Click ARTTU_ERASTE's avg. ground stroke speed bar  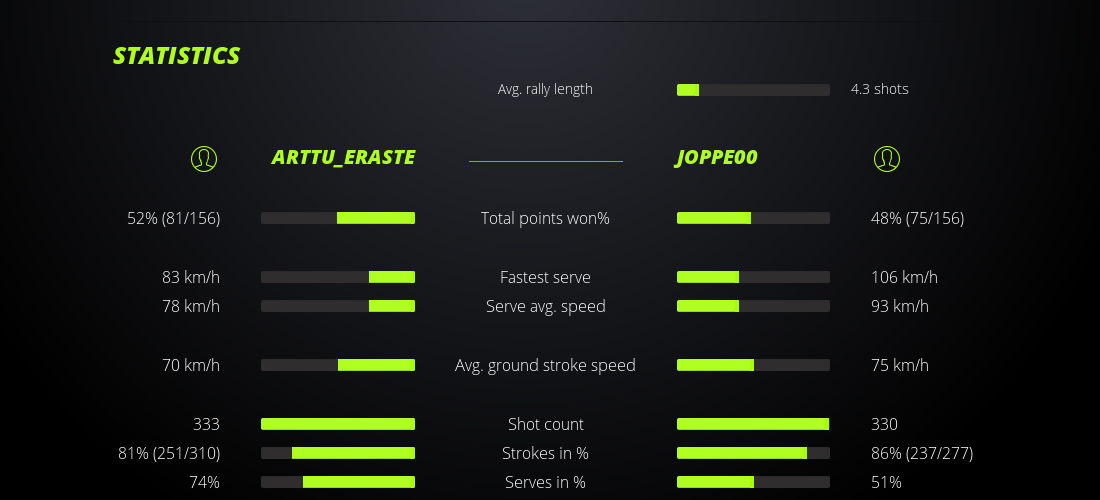click(338, 365)
